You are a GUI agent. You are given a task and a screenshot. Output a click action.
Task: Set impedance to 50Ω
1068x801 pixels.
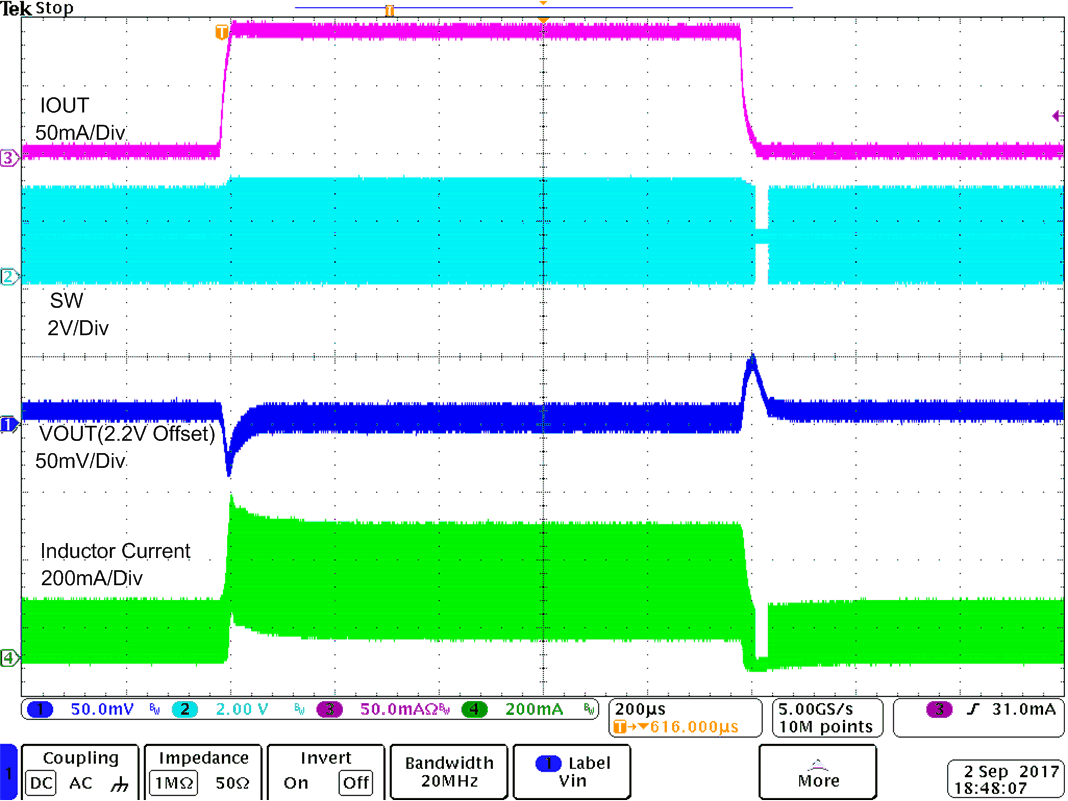233,784
